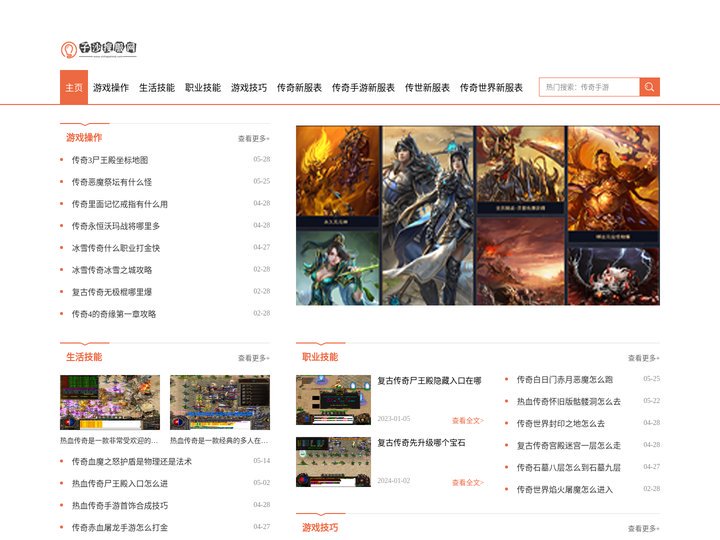
Task: Open the site logo at top left
Action: pos(99,49)
